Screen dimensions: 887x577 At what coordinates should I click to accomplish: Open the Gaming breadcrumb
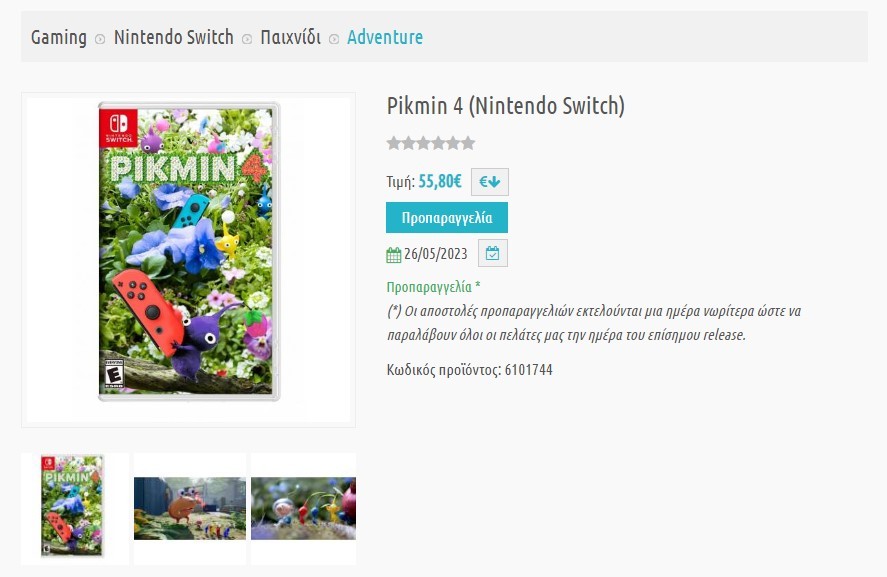pos(59,37)
